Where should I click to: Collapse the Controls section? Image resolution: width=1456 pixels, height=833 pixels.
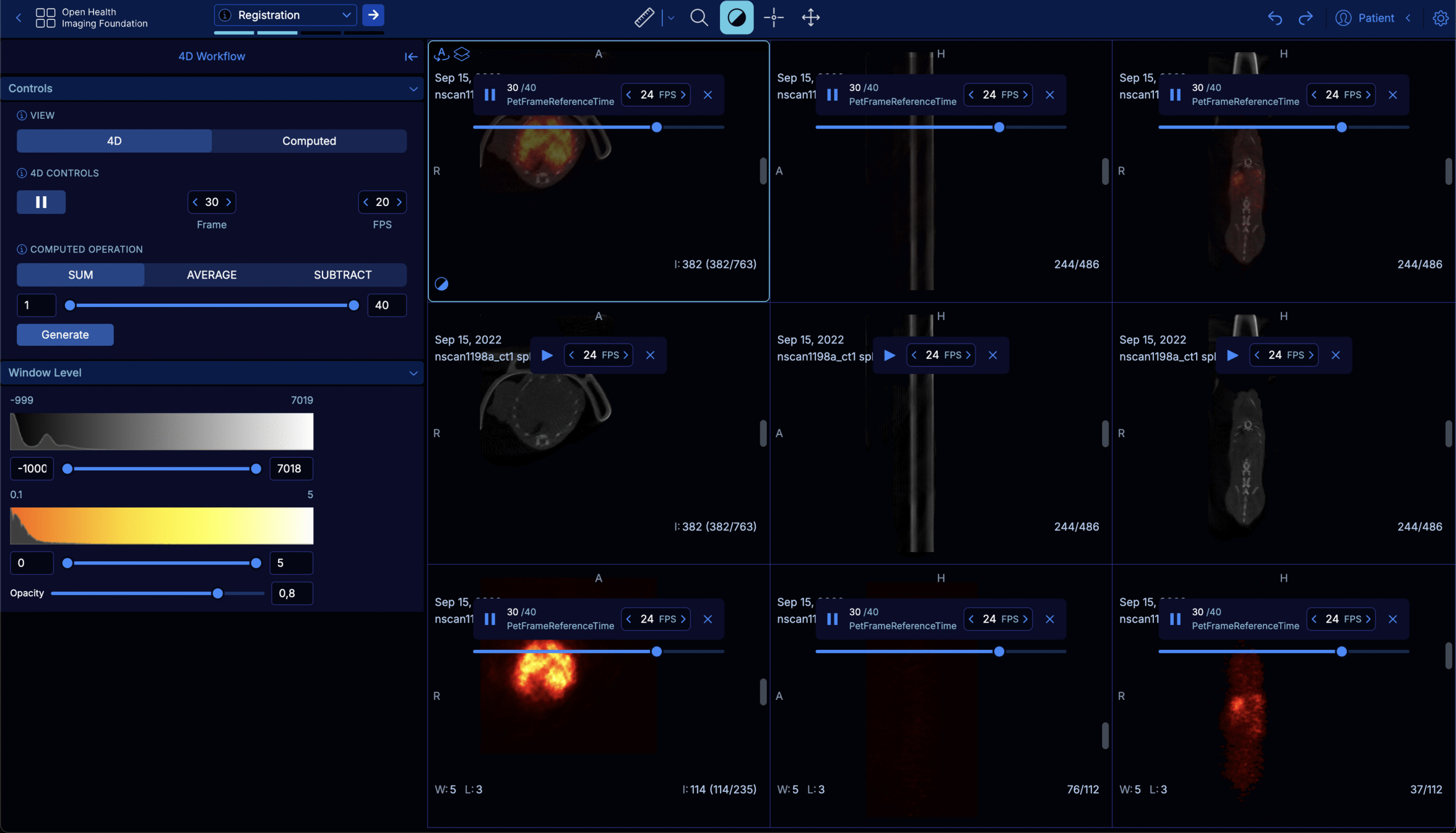[x=413, y=88]
